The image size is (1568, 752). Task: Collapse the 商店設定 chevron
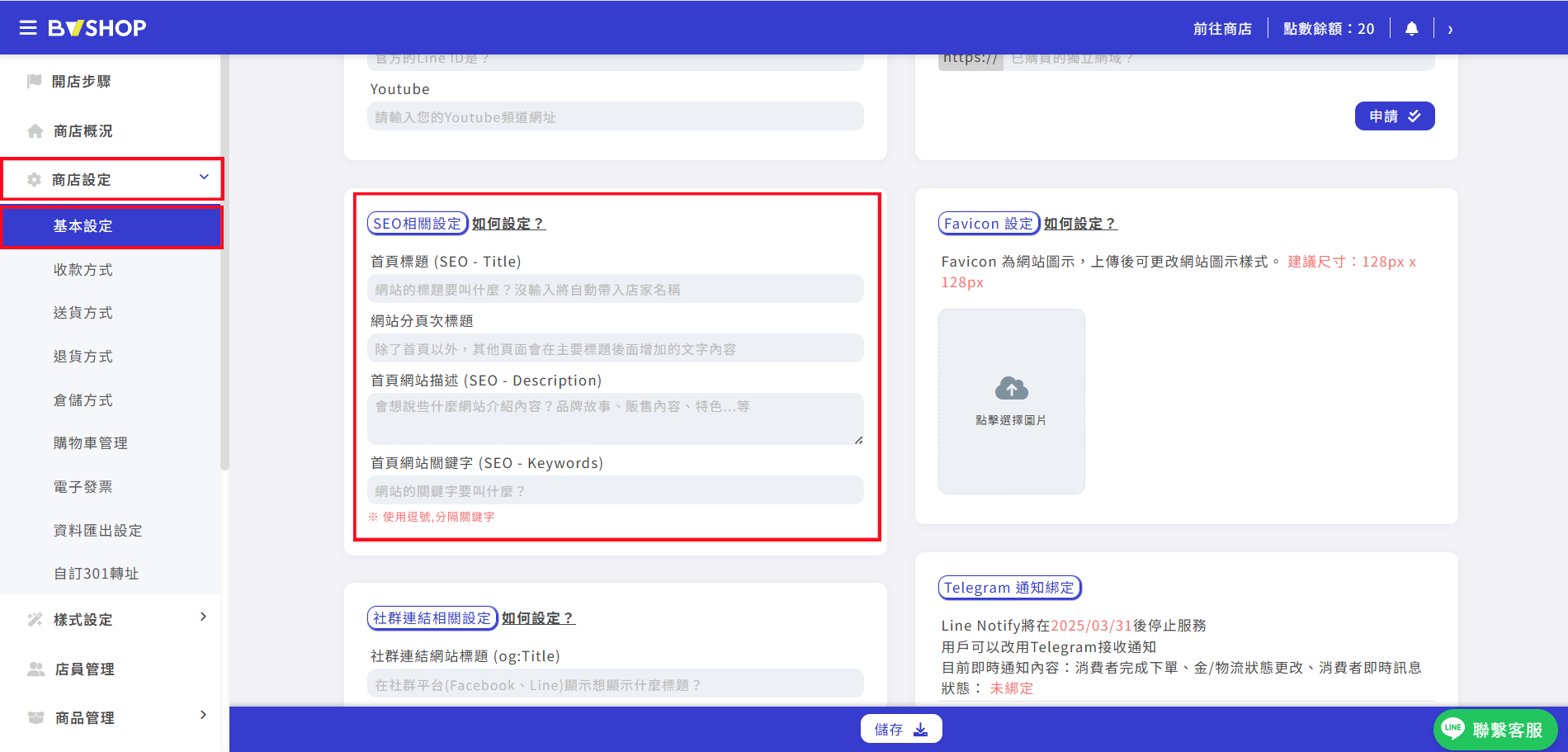click(x=204, y=177)
